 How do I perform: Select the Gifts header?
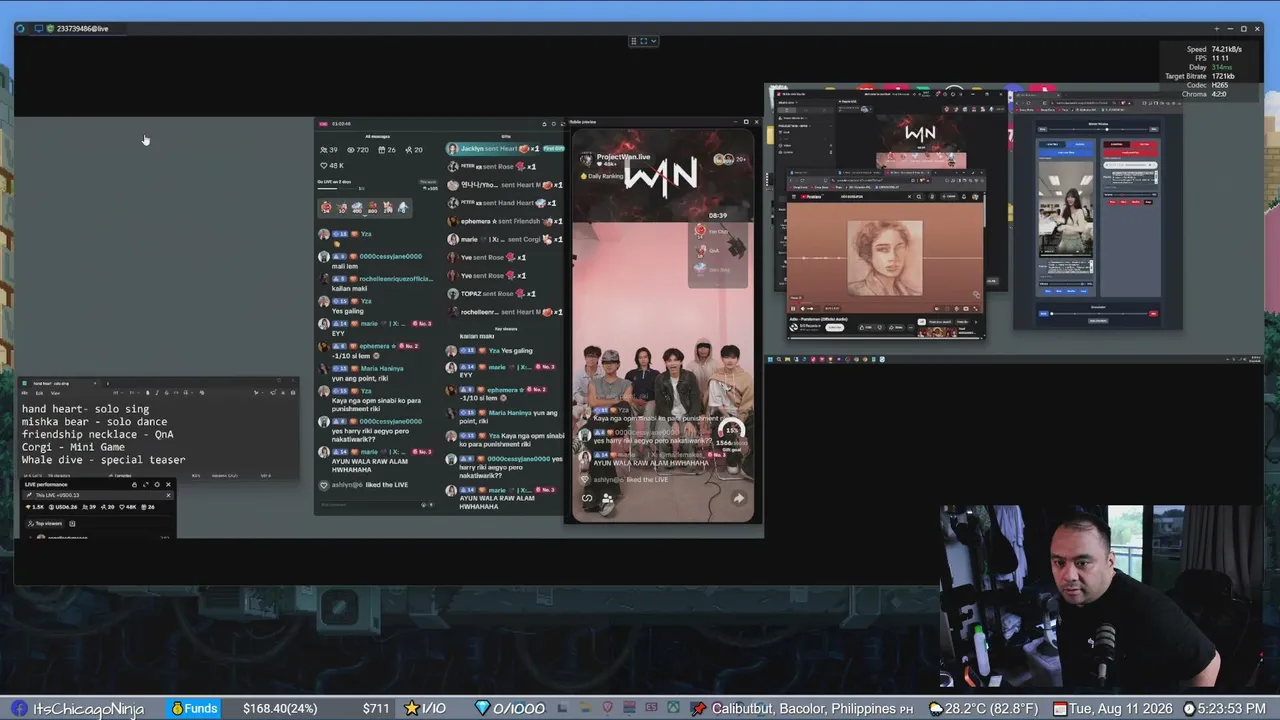click(x=506, y=136)
